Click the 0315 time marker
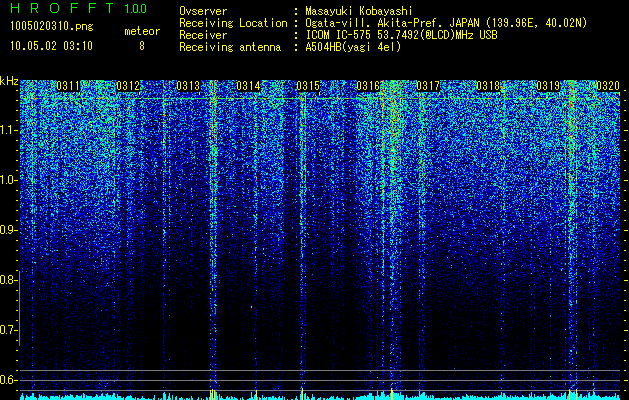 pyautogui.click(x=308, y=86)
